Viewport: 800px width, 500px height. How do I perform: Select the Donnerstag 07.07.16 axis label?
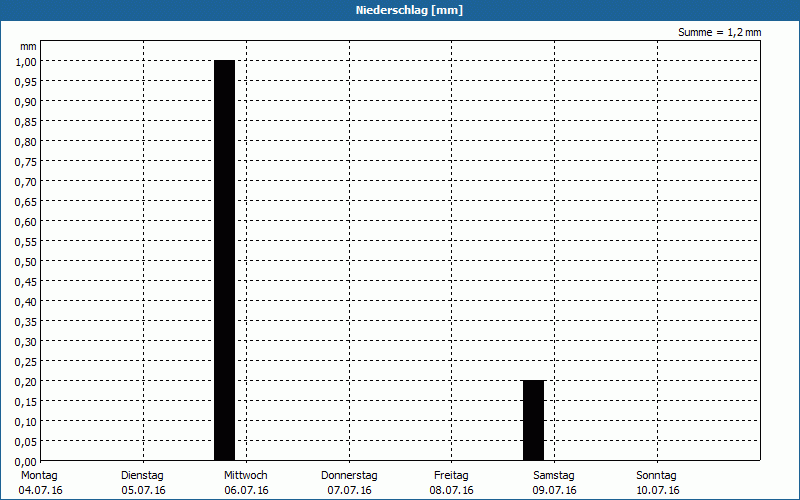click(349, 483)
